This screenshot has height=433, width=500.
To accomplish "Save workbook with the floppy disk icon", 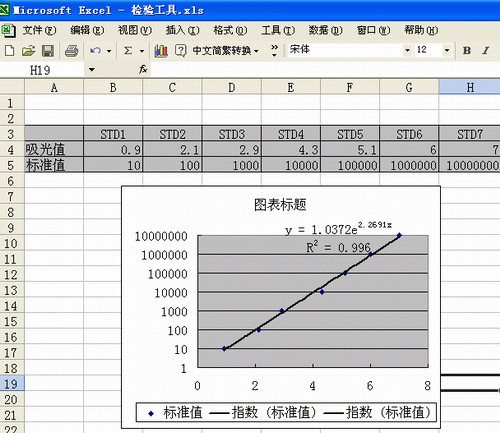I will pos(48,51).
